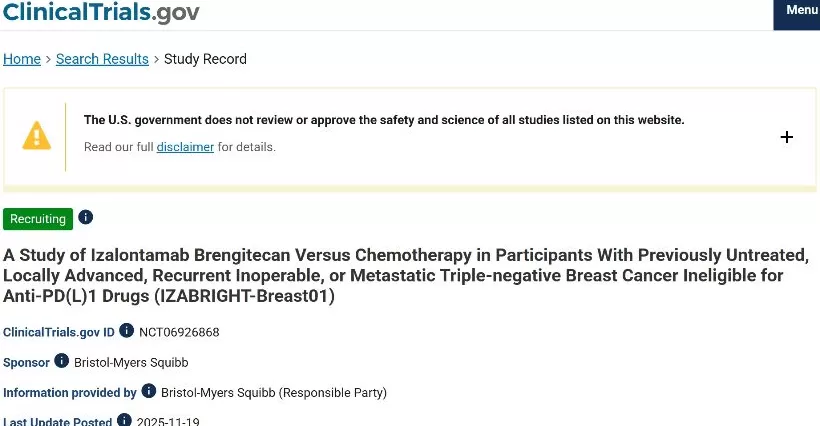Click info icon beside ClinicalTrials.gov ID

coord(126,331)
